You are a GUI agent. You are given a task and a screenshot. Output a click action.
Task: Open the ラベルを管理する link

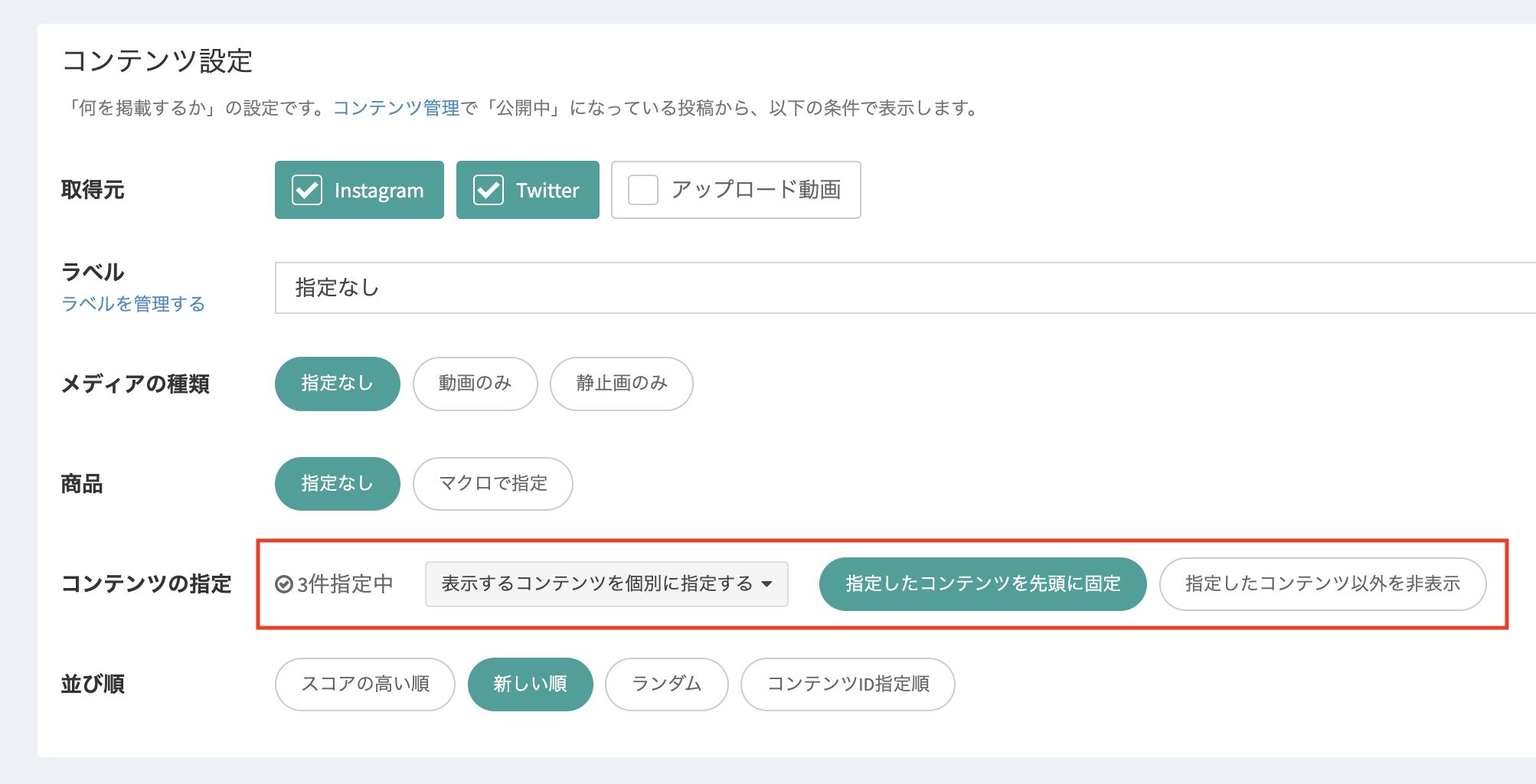click(x=133, y=304)
